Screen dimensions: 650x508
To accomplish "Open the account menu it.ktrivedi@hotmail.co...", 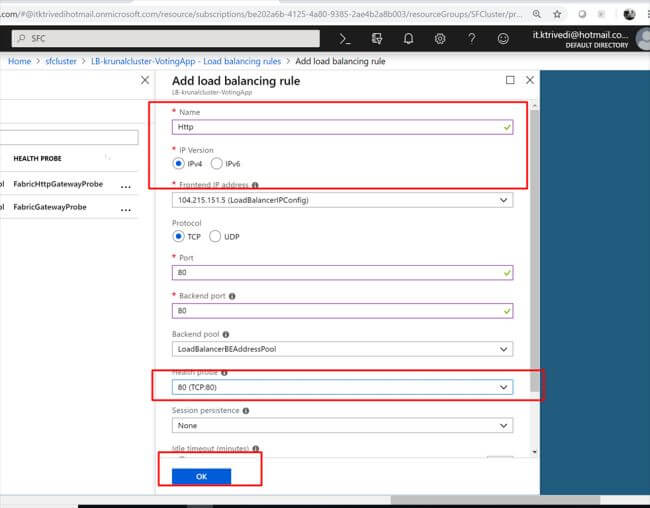I will click(x=580, y=39).
